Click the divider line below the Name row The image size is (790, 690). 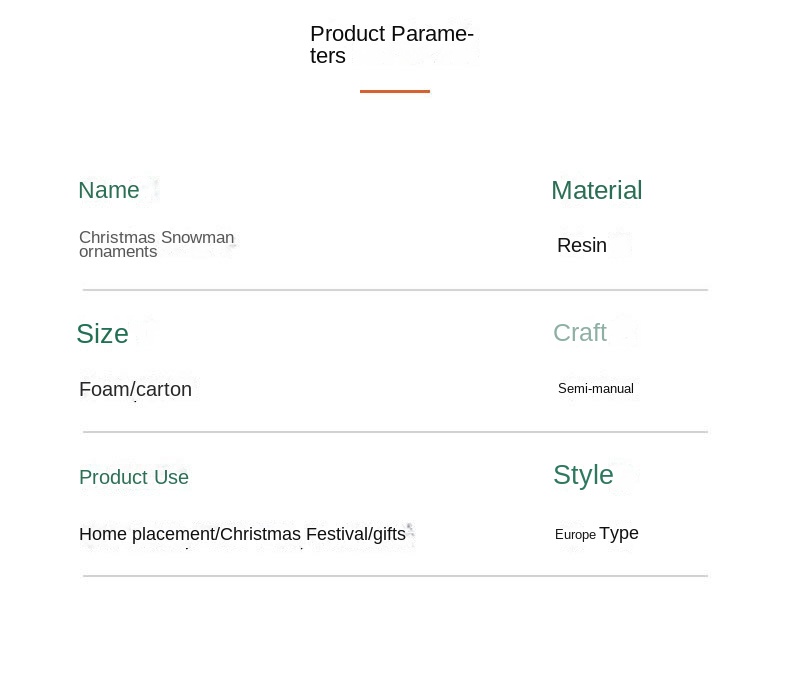pos(395,290)
